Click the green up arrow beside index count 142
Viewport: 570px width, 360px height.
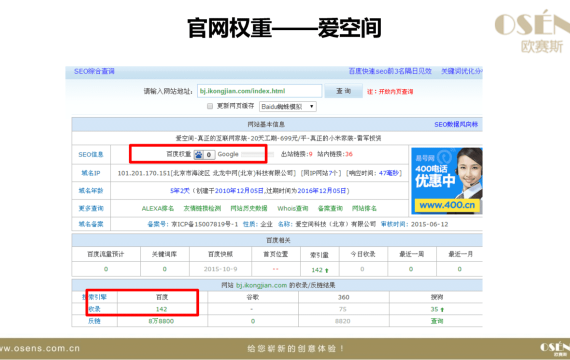click(x=326, y=270)
